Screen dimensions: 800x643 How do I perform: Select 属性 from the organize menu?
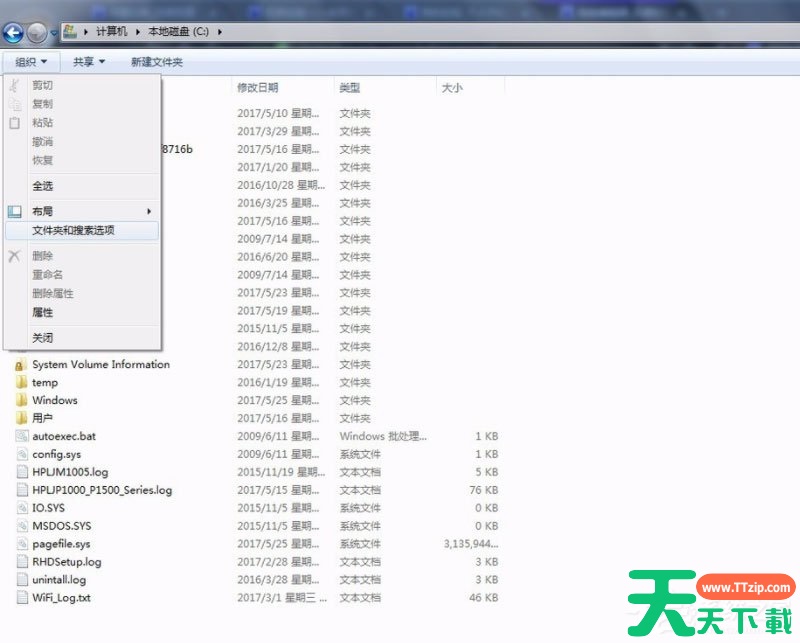click(x=43, y=312)
